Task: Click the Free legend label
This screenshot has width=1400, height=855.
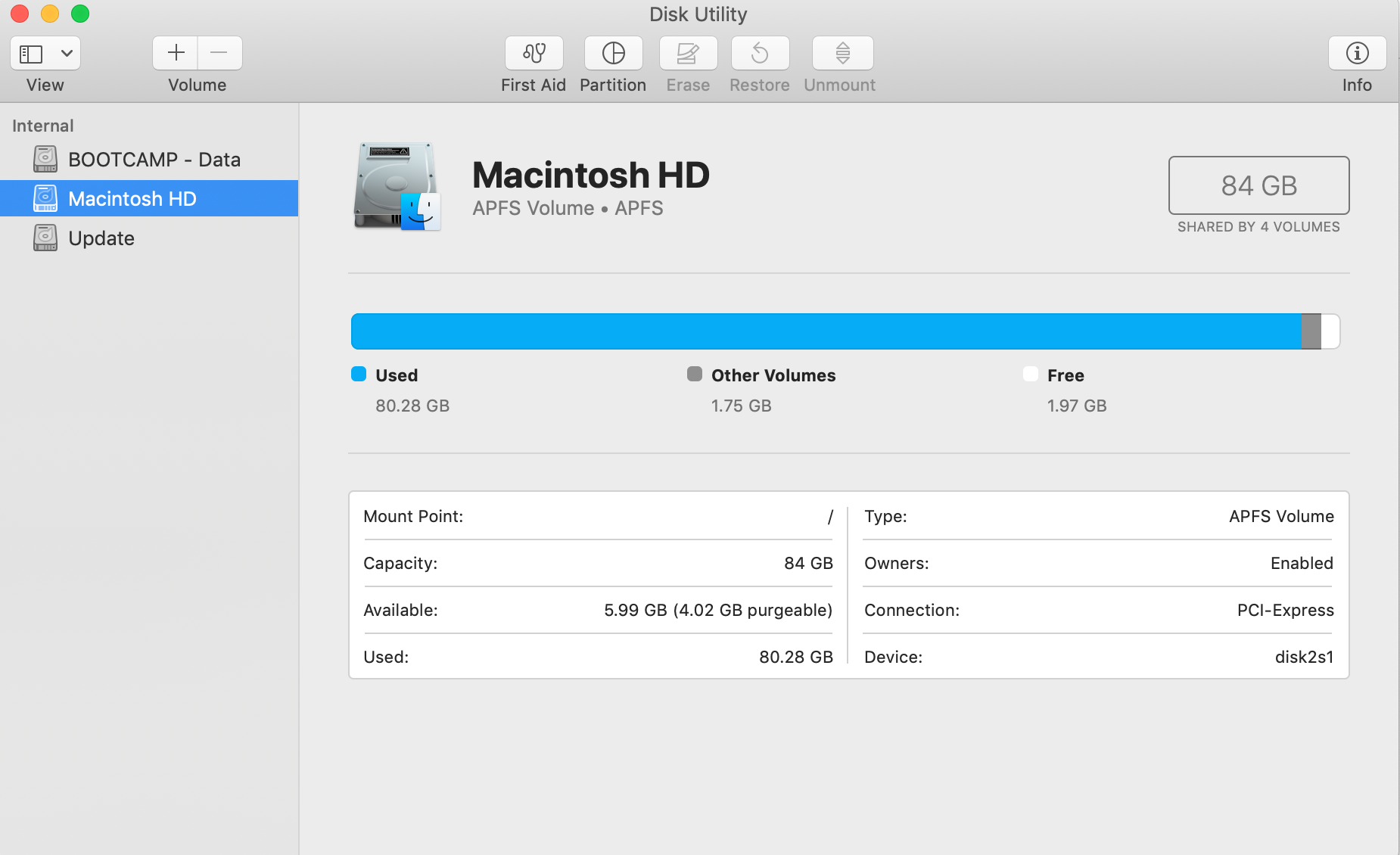Action: coord(1066,375)
